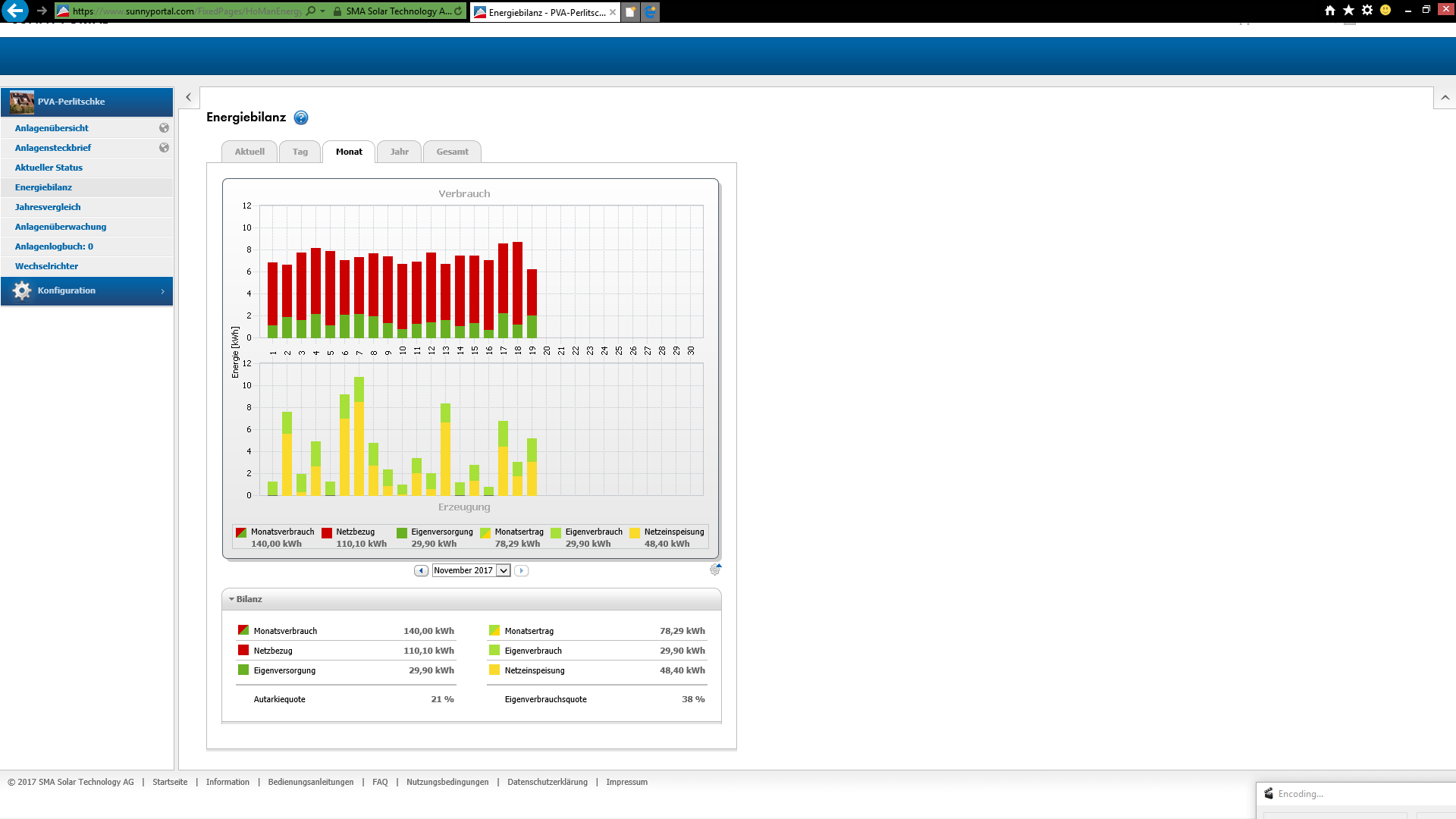Open the Energiebilanz help question mark icon
This screenshot has height=819, width=1456.
301,118
